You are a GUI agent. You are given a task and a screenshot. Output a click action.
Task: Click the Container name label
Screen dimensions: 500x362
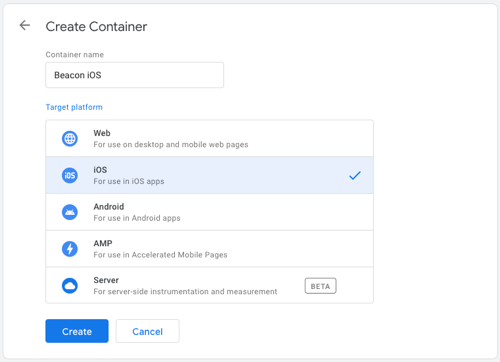pyautogui.click(x=75, y=54)
